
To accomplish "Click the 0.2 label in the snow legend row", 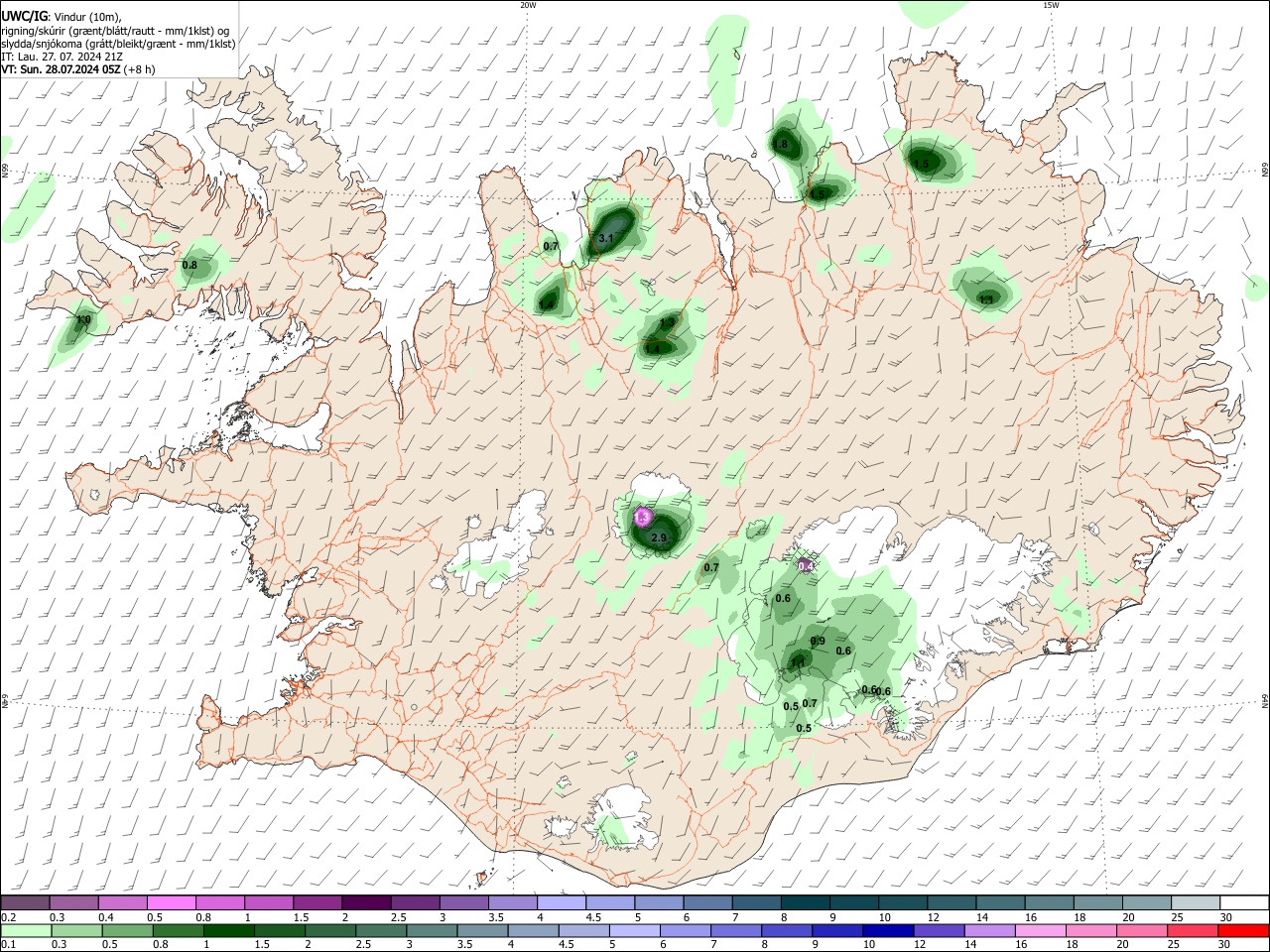I will pyautogui.click(x=8, y=917).
